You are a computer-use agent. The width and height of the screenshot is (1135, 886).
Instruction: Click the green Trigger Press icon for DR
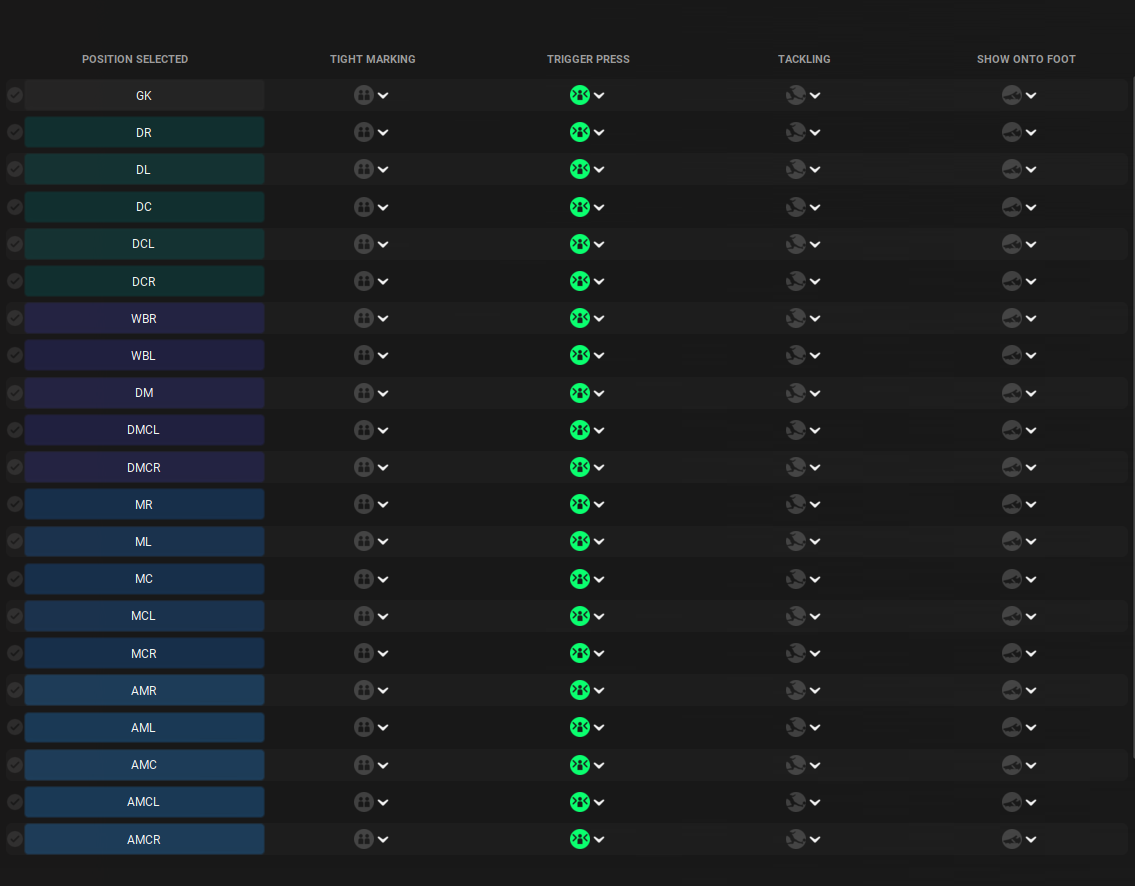[x=579, y=132]
